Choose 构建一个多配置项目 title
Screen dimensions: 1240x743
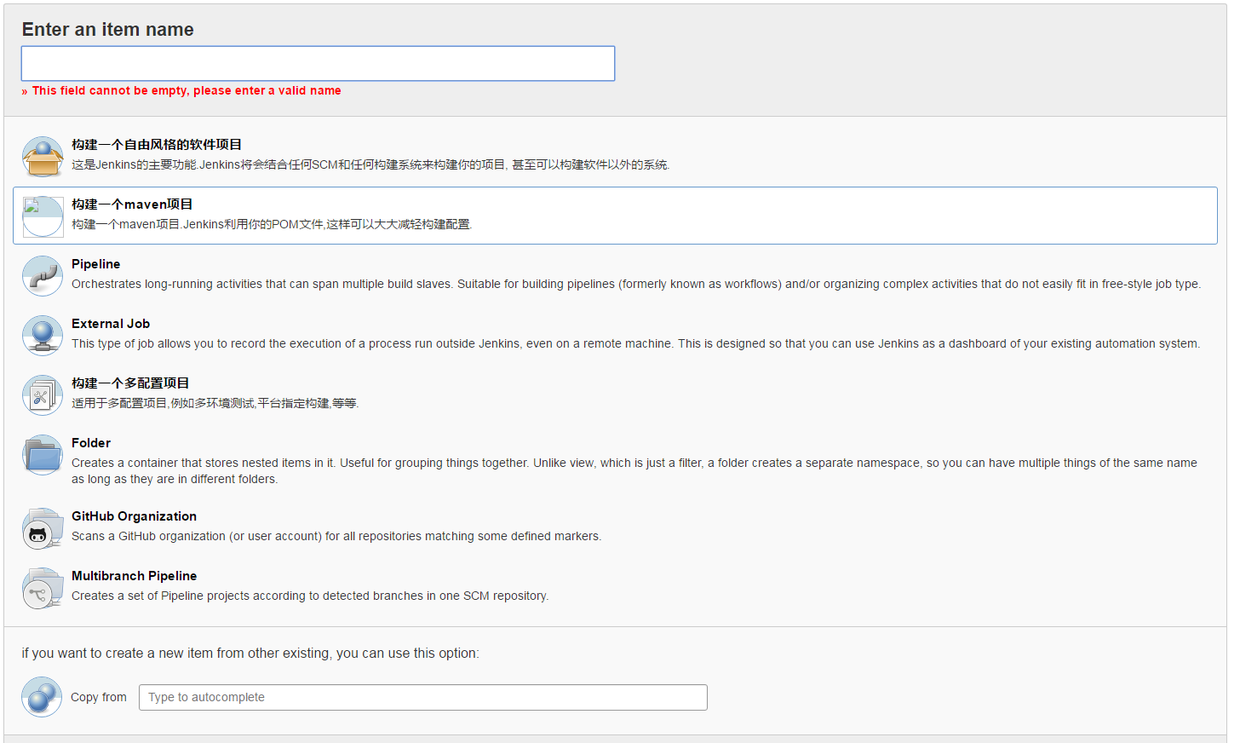click(131, 383)
